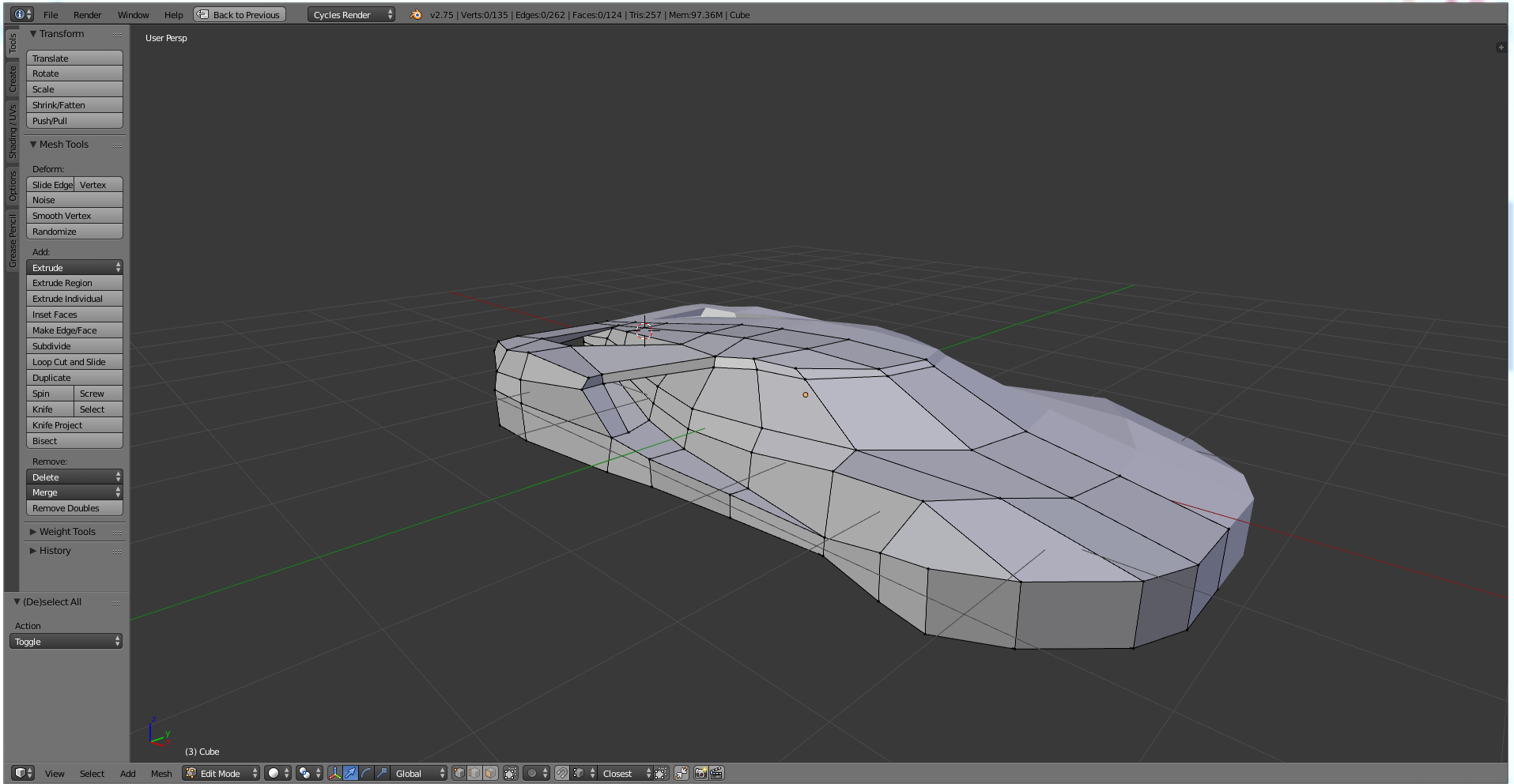Open the proportional editing mode selector
Viewport: 1514px width, 784px height.
pyautogui.click(x=536, y=773)
